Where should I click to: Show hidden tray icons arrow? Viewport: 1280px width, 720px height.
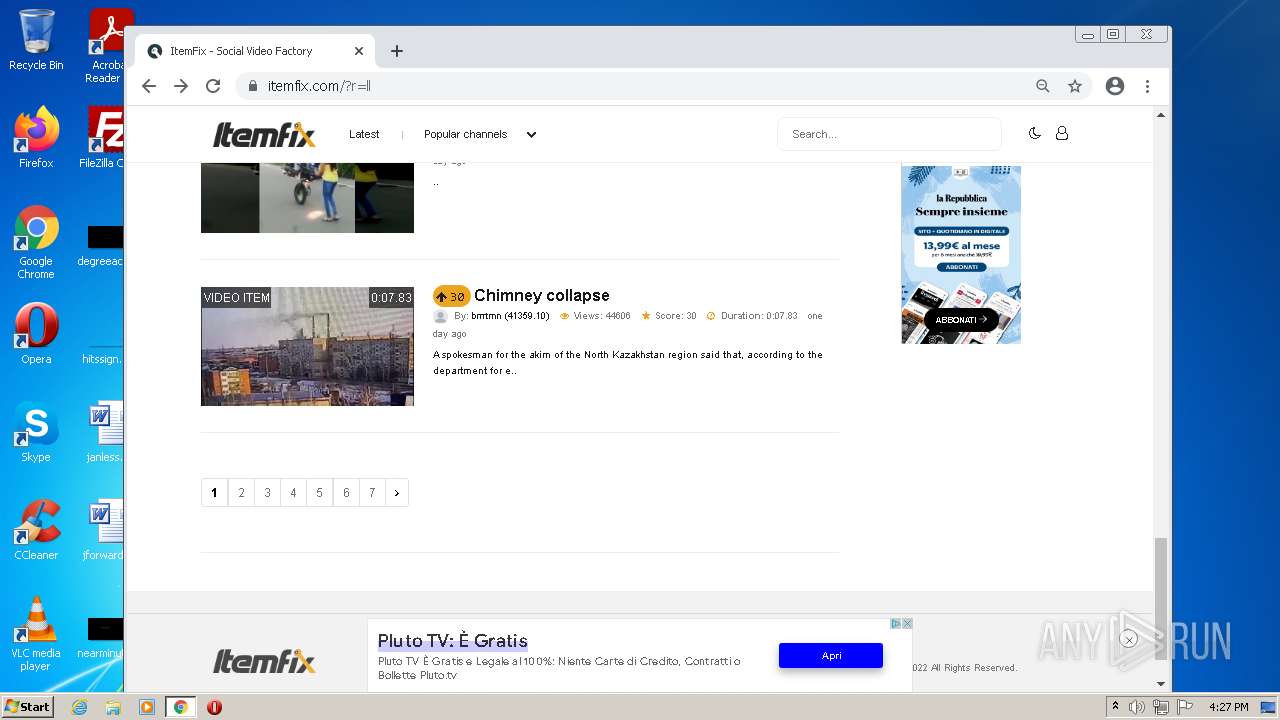coord(1115,707)
